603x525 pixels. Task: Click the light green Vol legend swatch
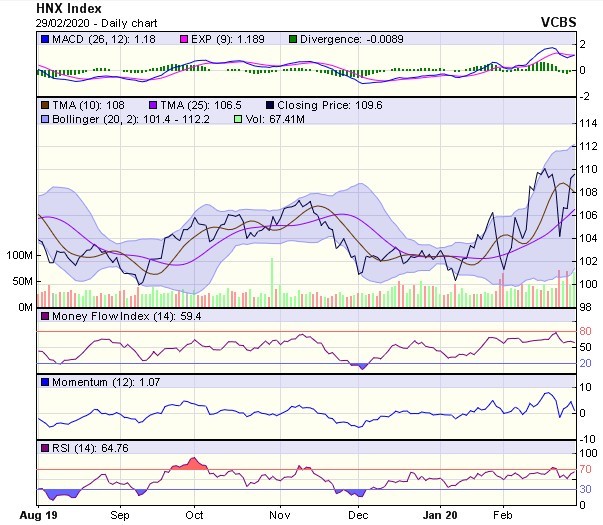point(236,119)
